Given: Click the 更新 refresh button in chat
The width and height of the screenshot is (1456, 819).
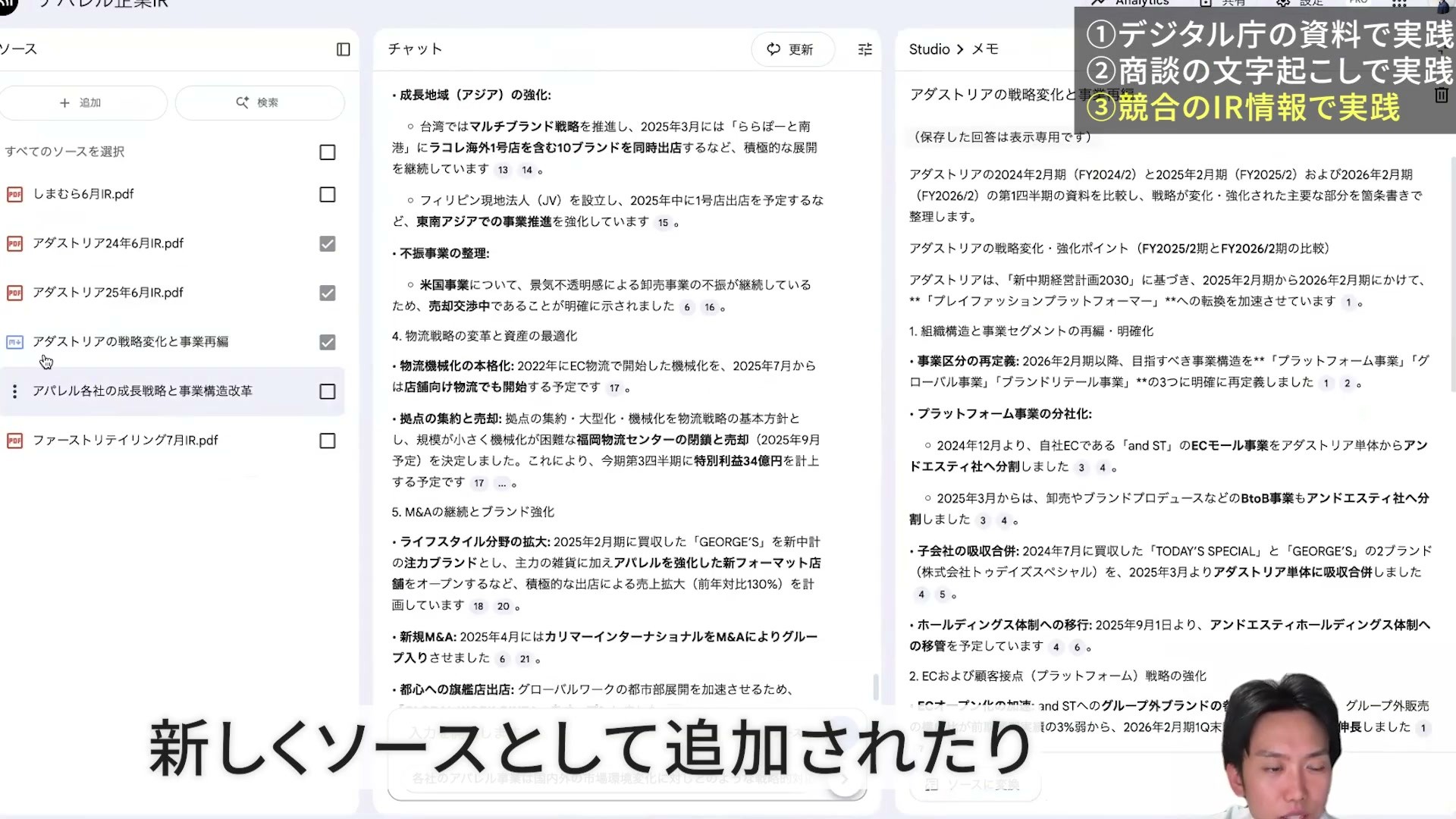Looking at the screenshot, I should [792, 49].
